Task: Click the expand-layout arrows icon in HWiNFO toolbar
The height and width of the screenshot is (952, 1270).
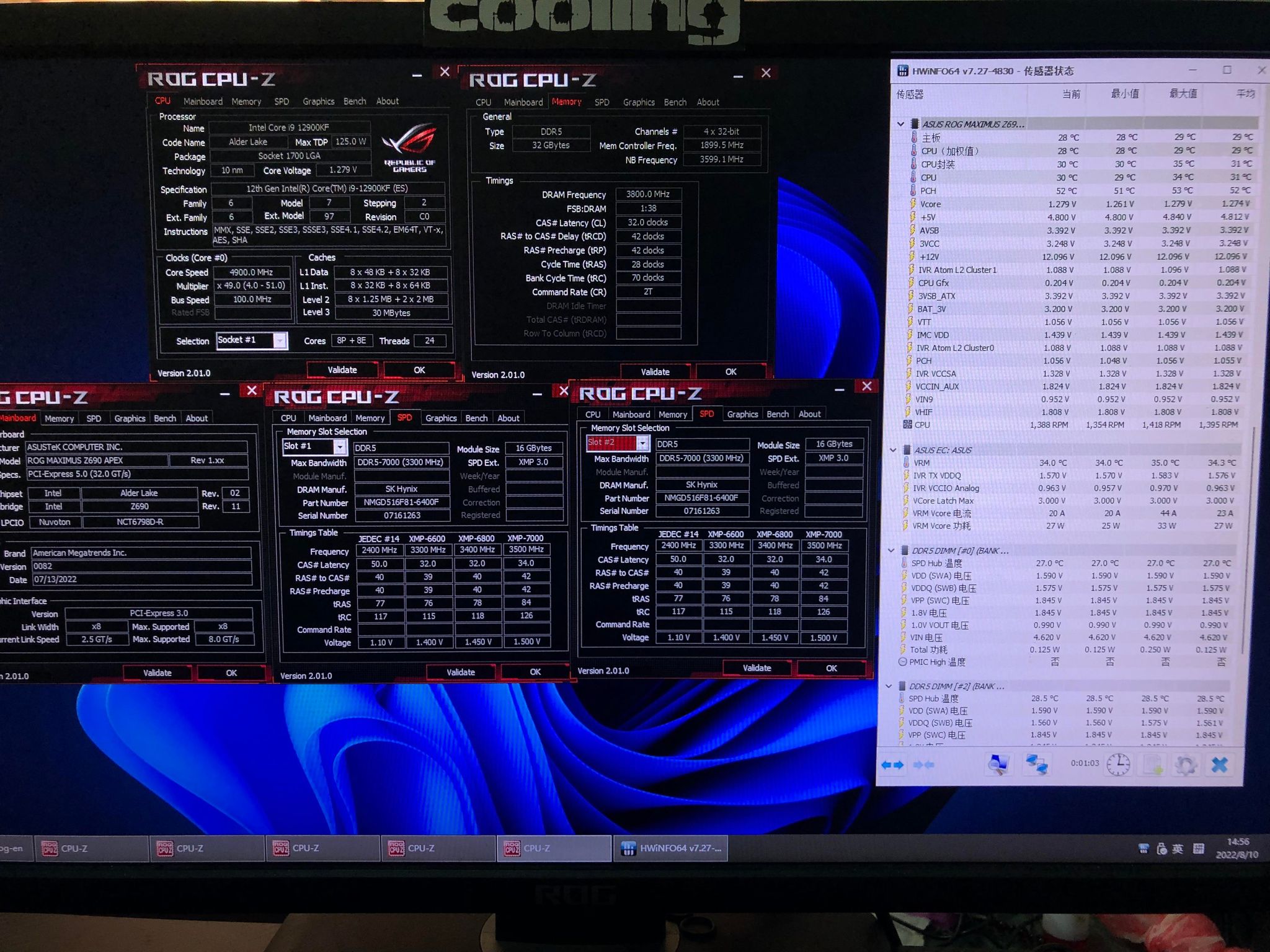Action: coord(892,765)
